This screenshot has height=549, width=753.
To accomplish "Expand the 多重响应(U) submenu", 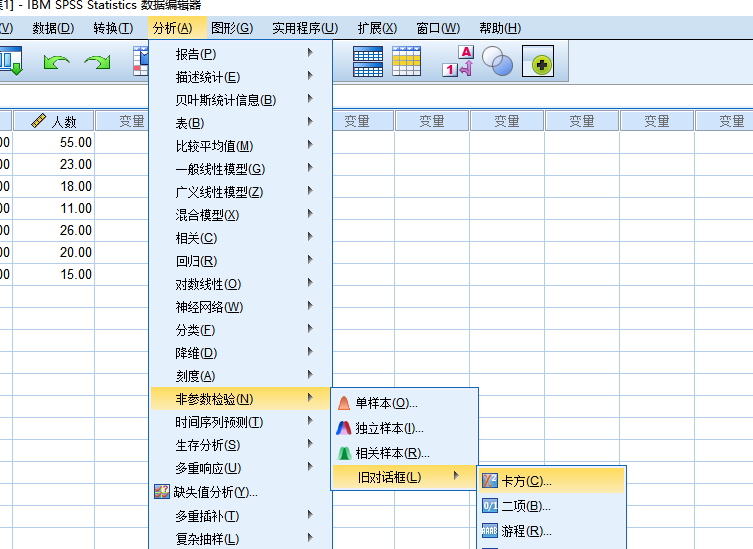I will point(241,468).
